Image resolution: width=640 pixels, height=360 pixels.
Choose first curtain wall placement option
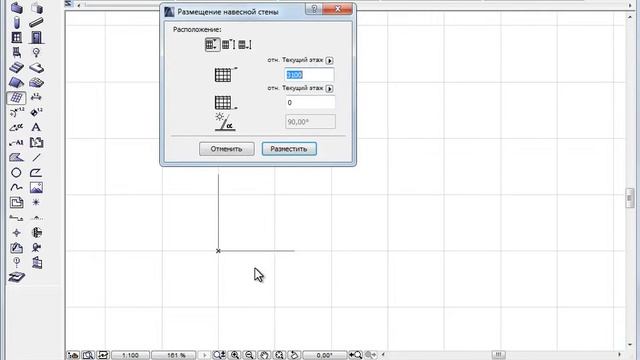click(212, 44)
